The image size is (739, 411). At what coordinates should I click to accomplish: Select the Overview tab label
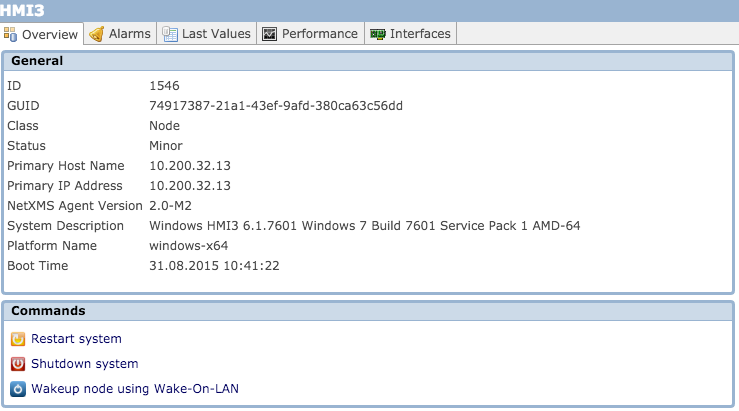[50, 34]
